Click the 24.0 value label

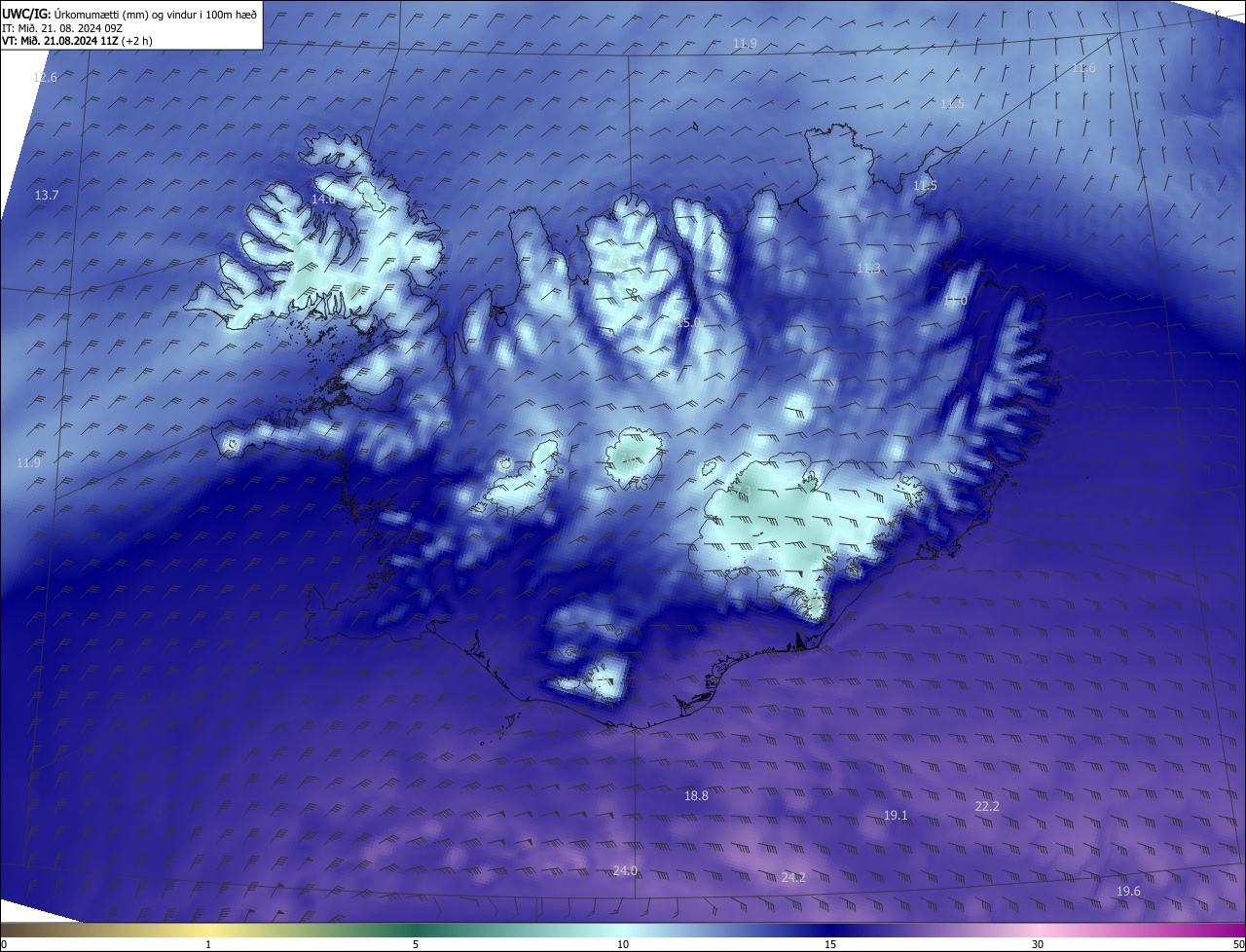[625, 870]
